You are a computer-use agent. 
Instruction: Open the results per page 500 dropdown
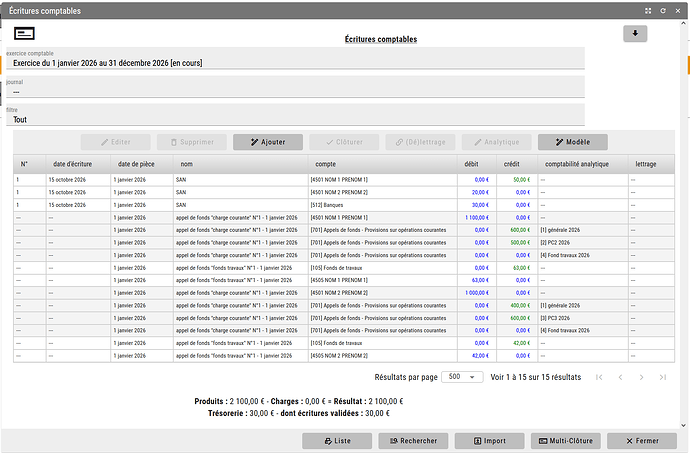click(462, 377)
